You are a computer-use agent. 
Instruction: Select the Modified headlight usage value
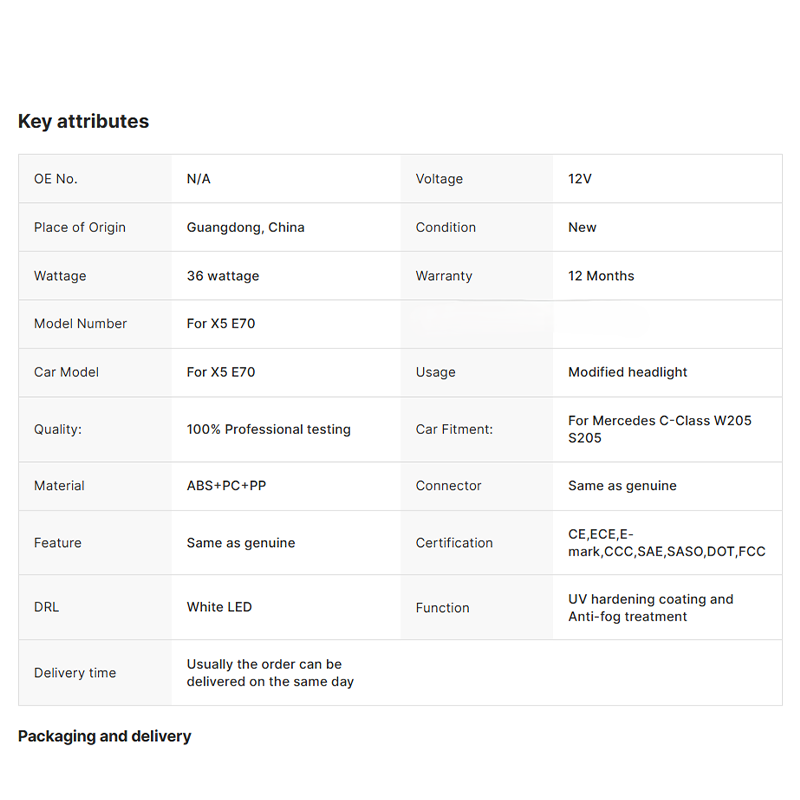tap(628, 372)
